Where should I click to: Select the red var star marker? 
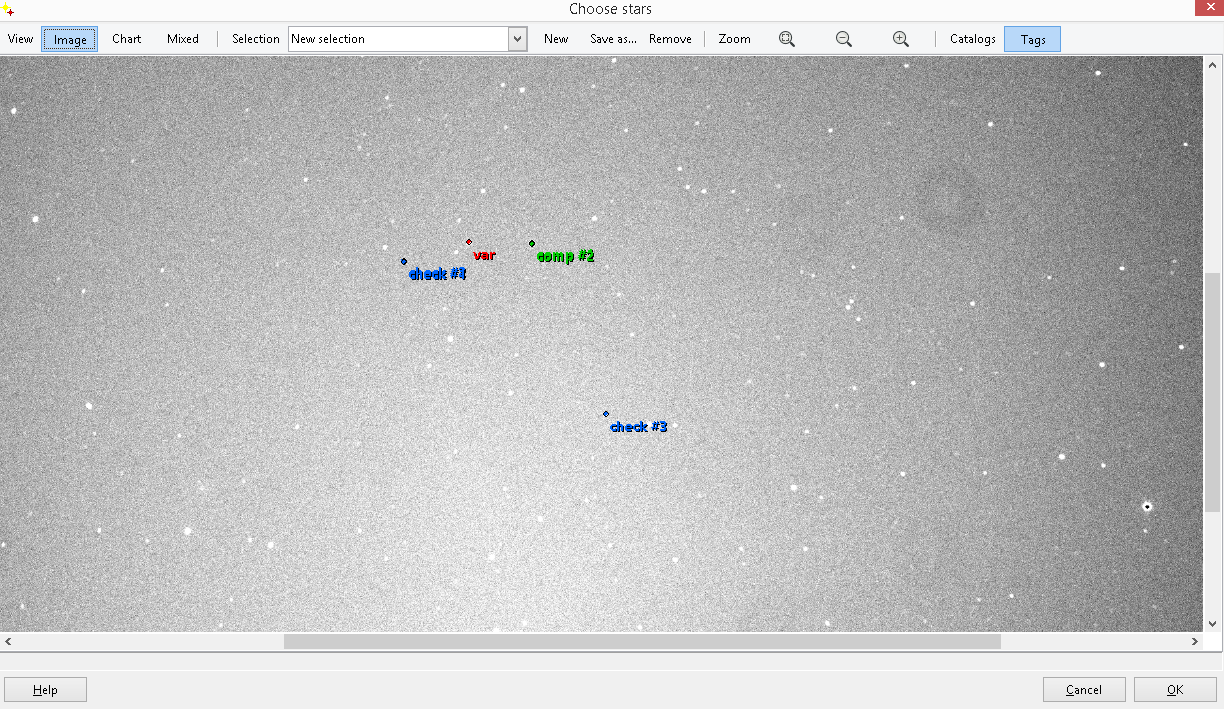click(469, 242)
